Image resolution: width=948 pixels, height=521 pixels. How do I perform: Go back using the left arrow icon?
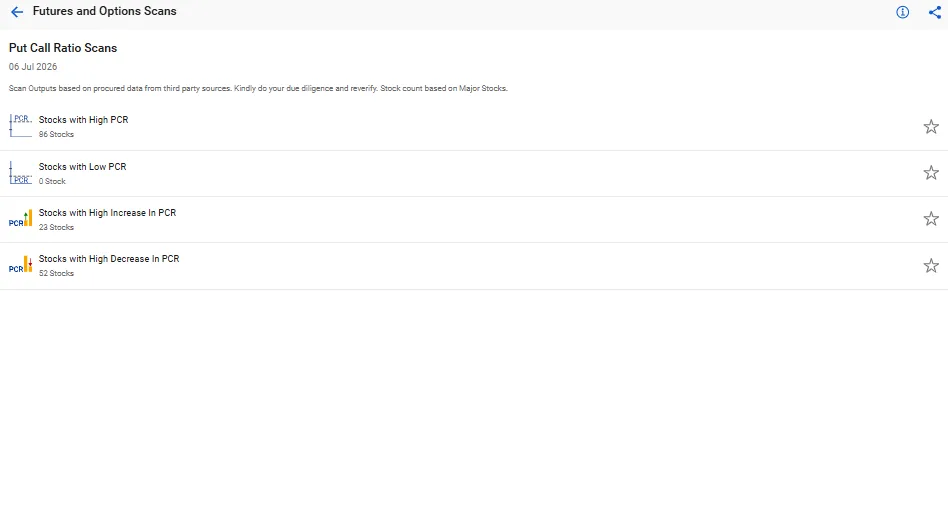[17, 11]
